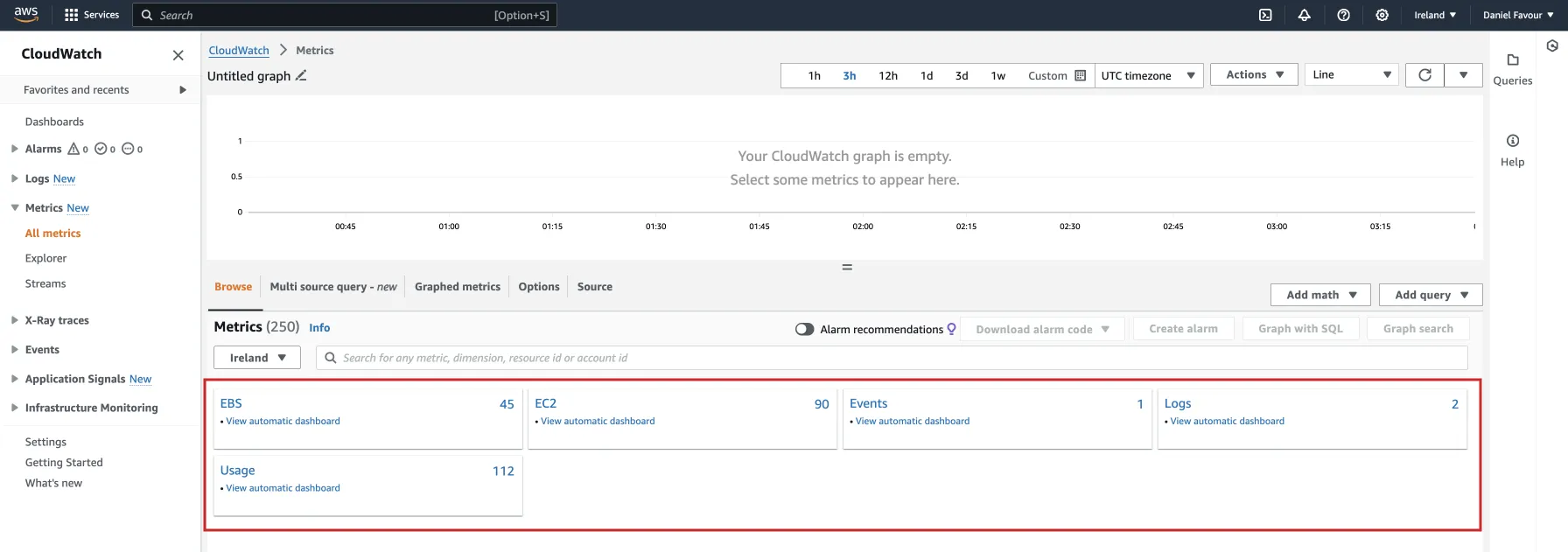The height and width of the screenshot is (552, 1568).
Task: Open the EC2 metrics namespace
Action: pos(546,403)
